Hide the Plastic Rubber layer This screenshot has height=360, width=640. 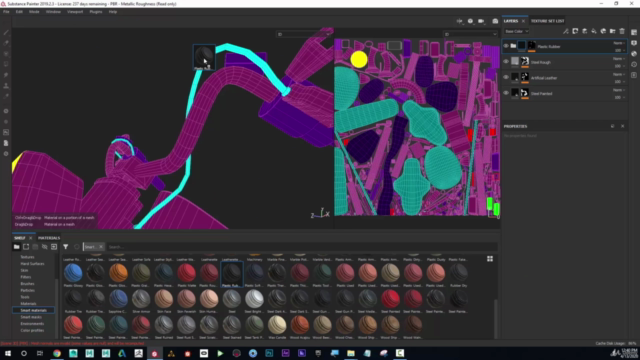506,46
